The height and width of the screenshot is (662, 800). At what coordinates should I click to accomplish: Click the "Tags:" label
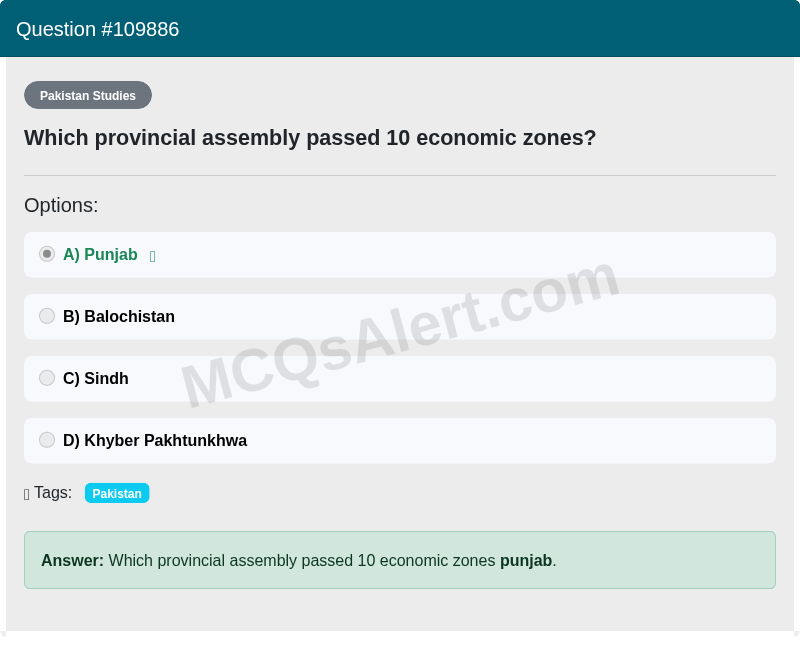[x=52, y=492]
